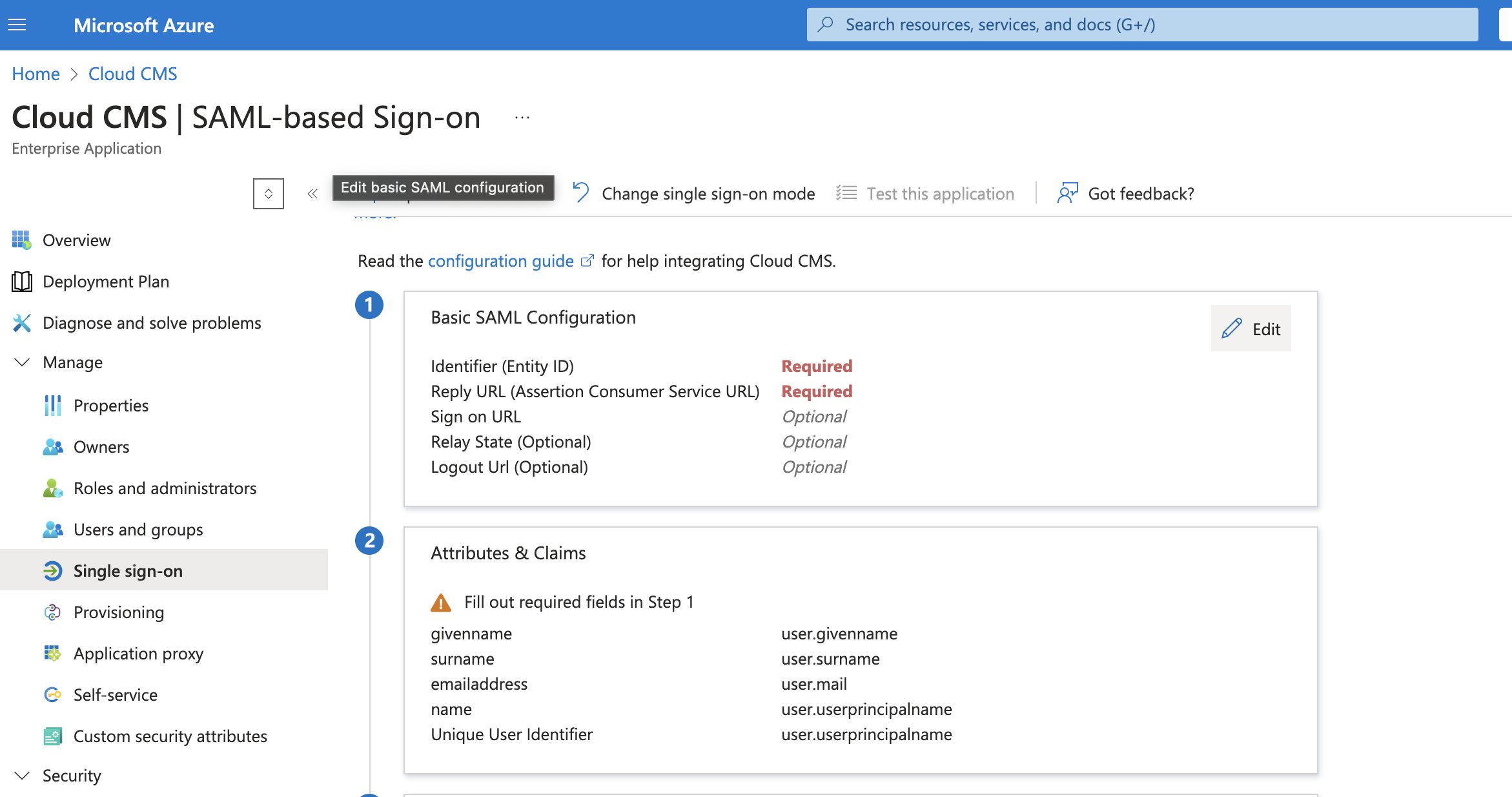Click the warning triangle icon in Attributes & Claims
Viewport: 1512px width, 797px height.
click(441, 603)
